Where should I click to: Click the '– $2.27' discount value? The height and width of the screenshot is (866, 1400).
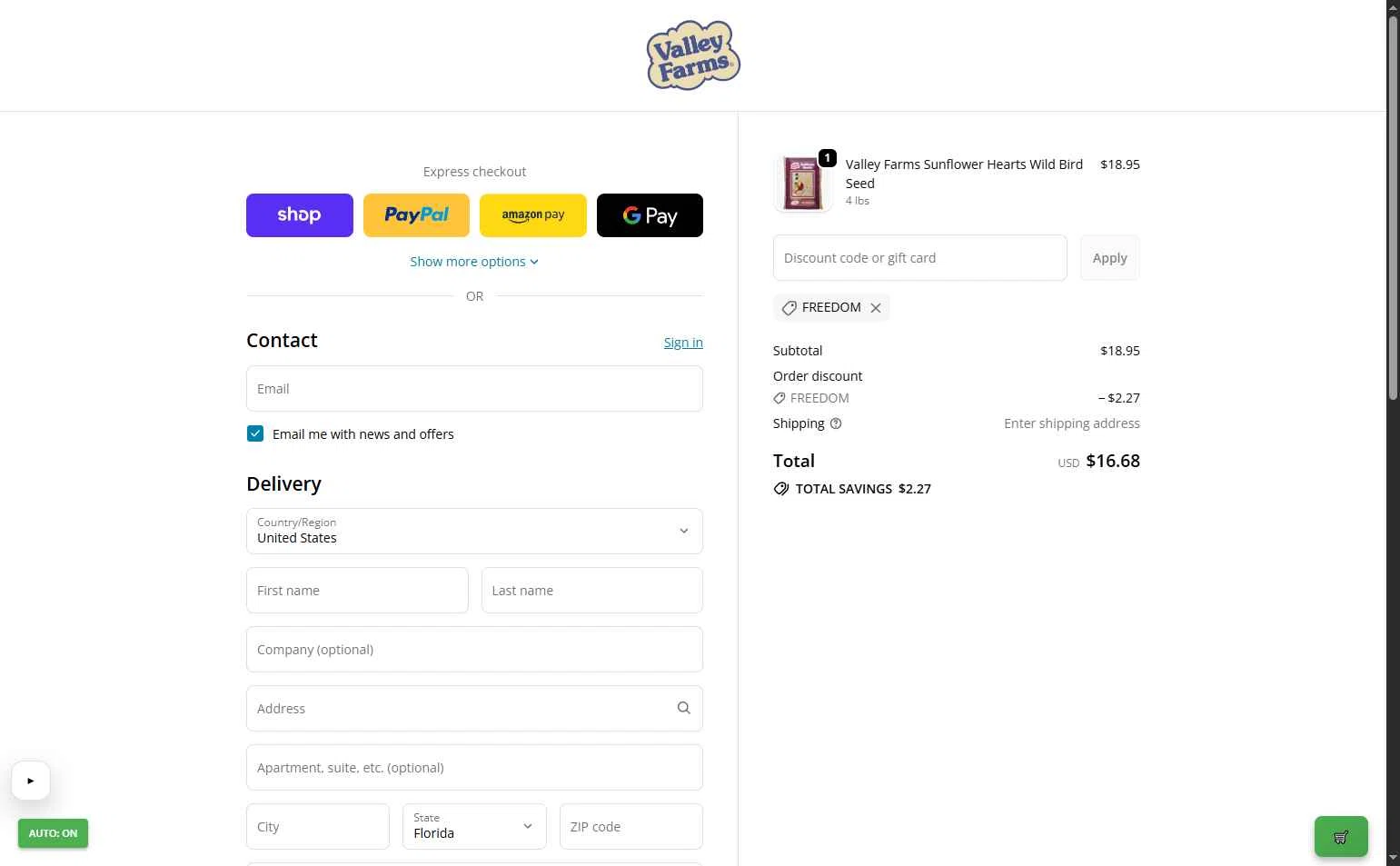[1118, 398]
